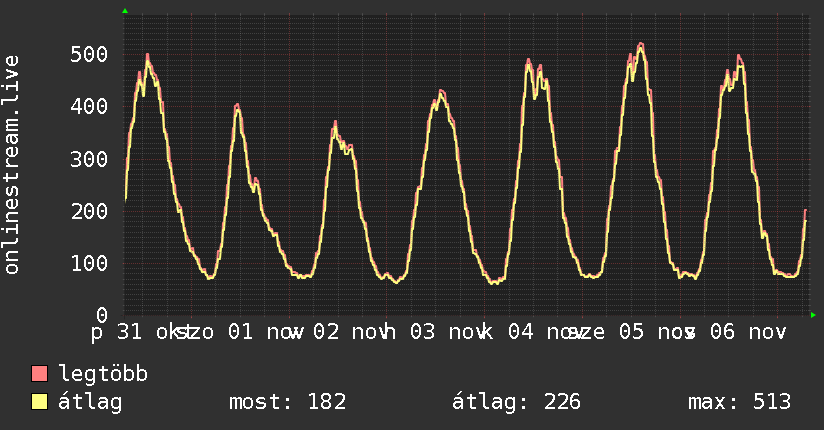Click the 400 y-axis tick label
This screenshot has width=824, height=430.
click(89, 107)
